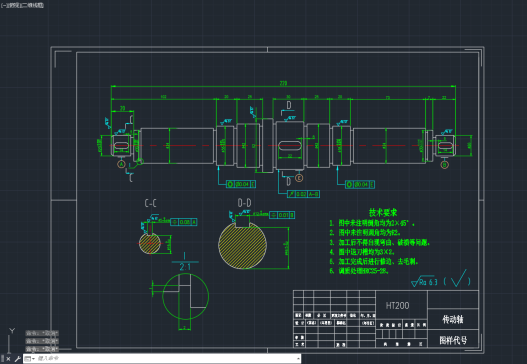Select the 229 overall length dimension
The width and height of the screenshot is (527, 364).
click(283, 83)
